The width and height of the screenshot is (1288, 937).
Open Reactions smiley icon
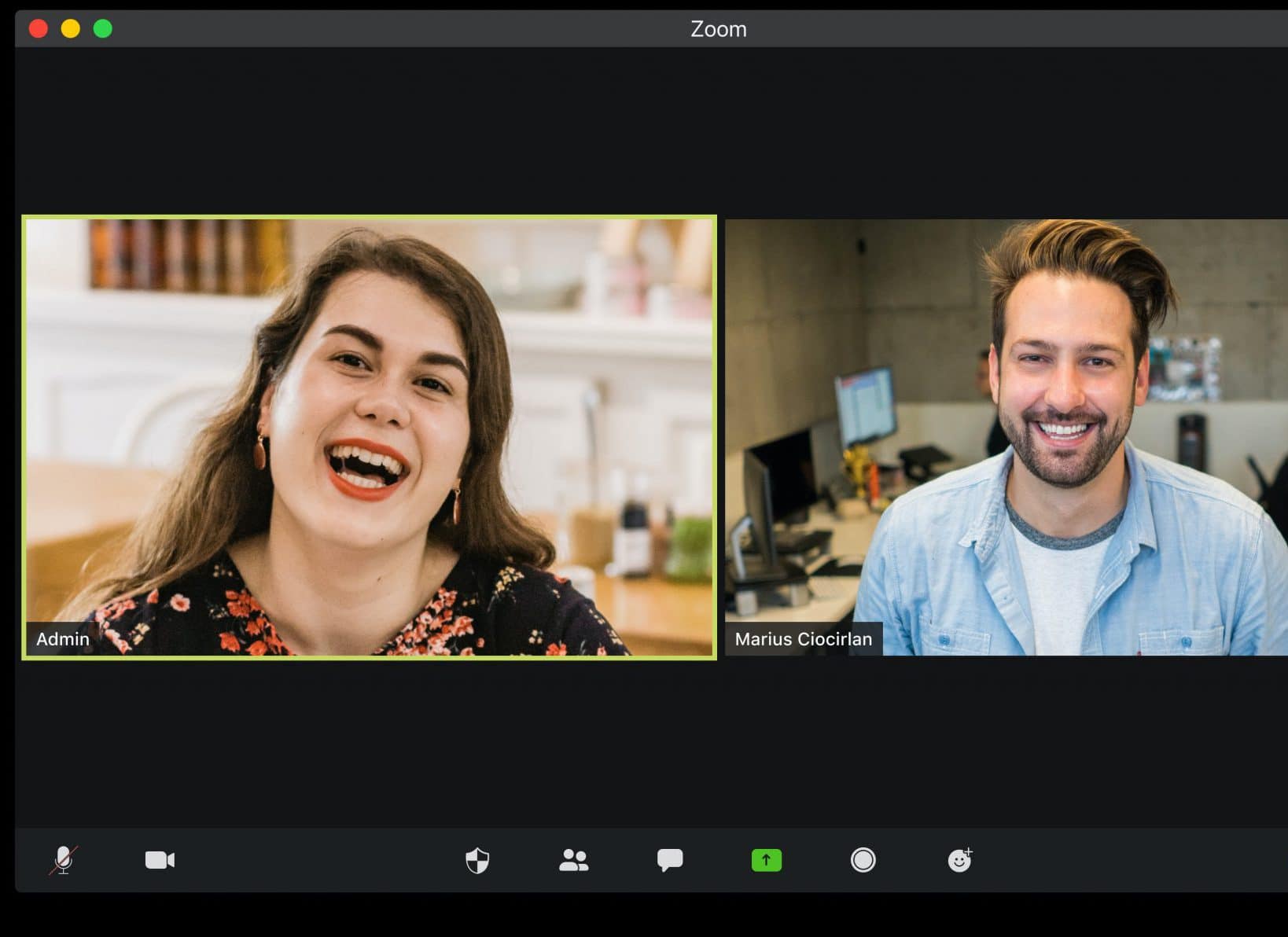tap(960, 860)
